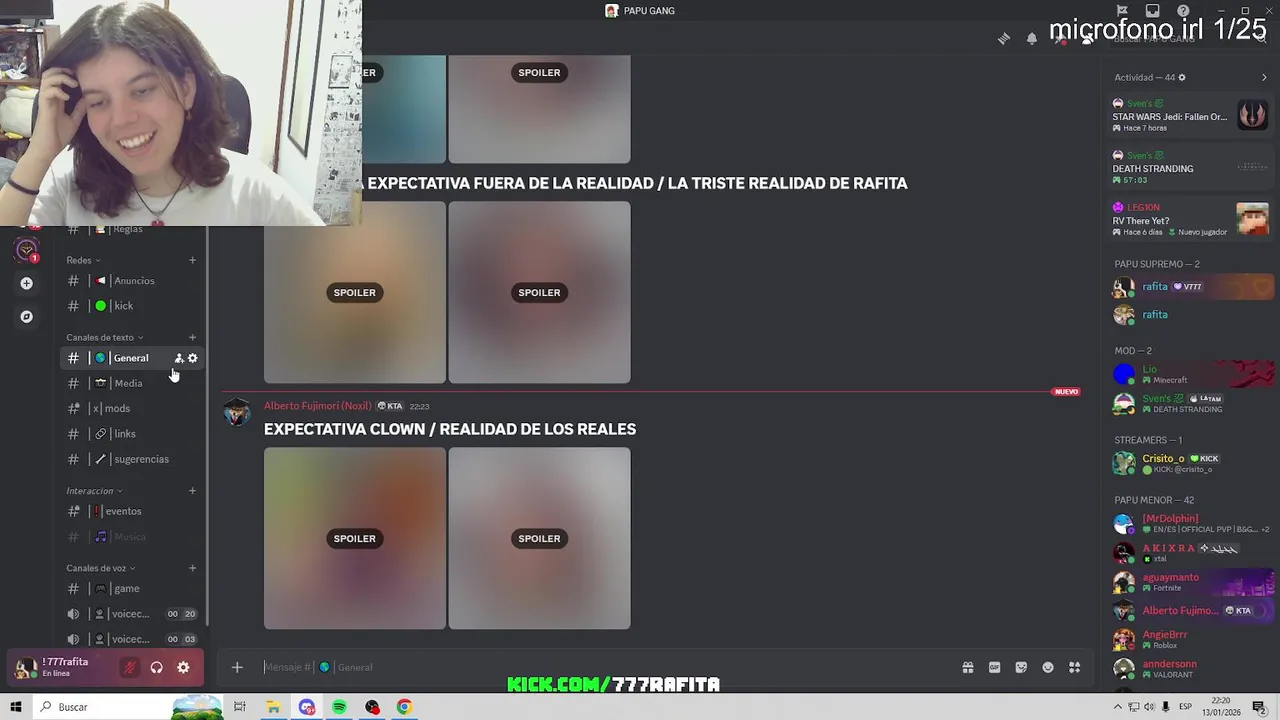1280x720 pixels.
Task: Collapse the Redes category
Action: click(83, 260)
